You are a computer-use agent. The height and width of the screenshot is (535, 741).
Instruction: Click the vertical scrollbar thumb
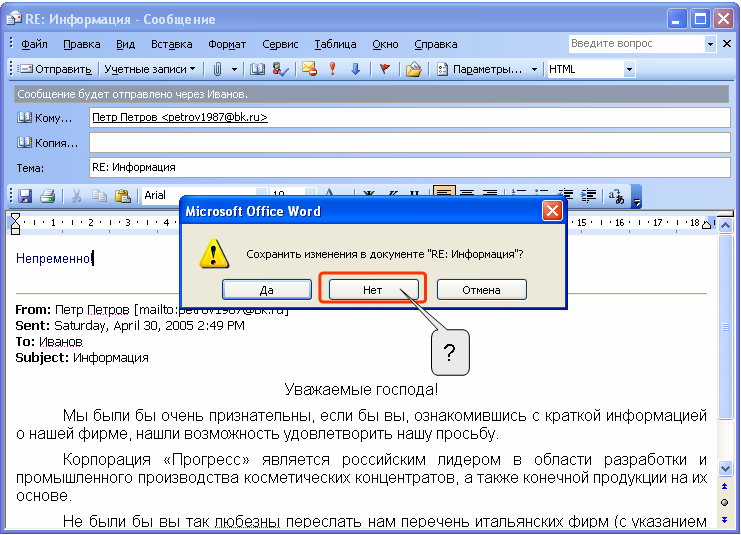click(725, 327)
